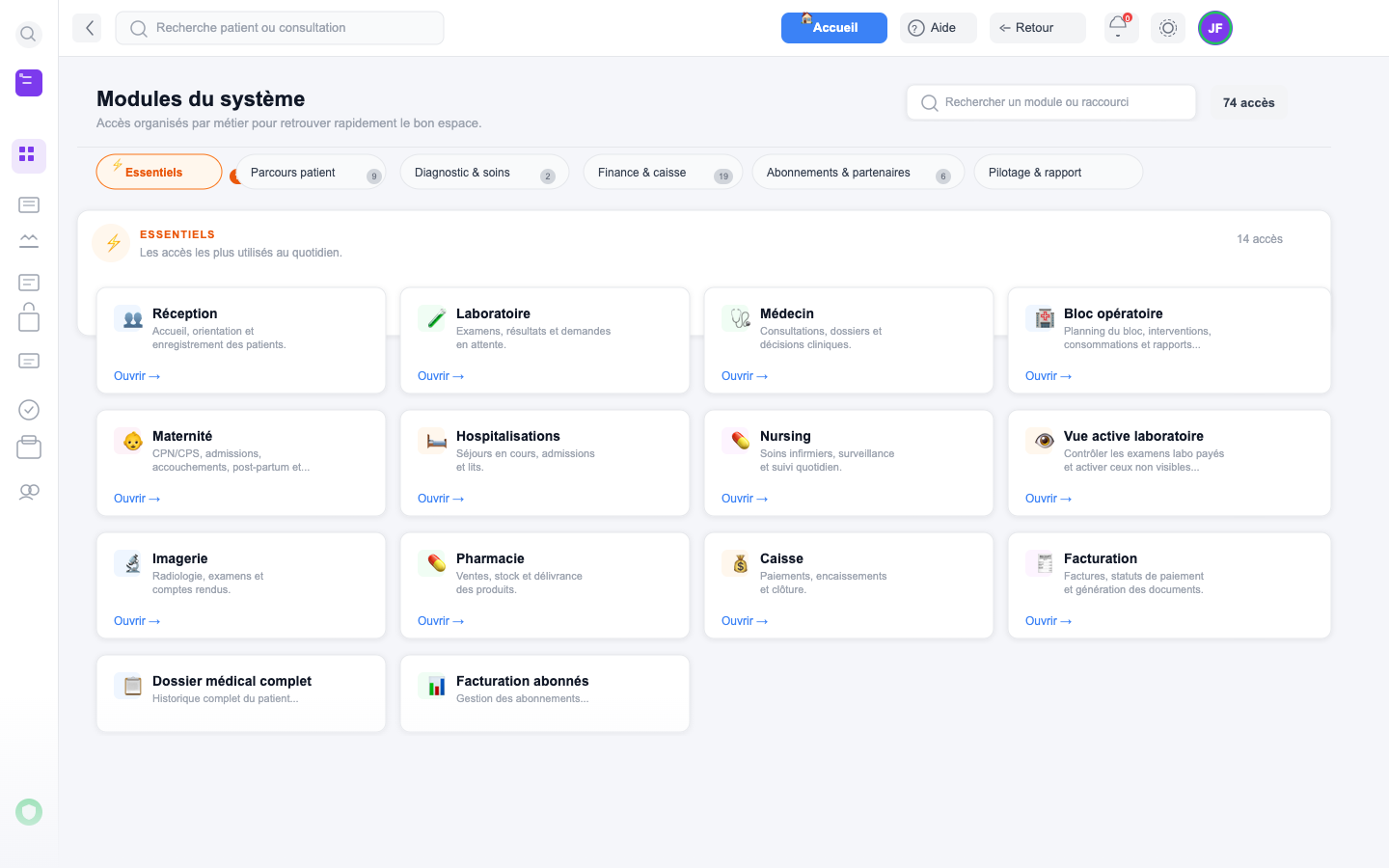Click the Bloc opératoire hospital icon
The width and height of the screenshot is (1389, 868).
coord(1040,318)
